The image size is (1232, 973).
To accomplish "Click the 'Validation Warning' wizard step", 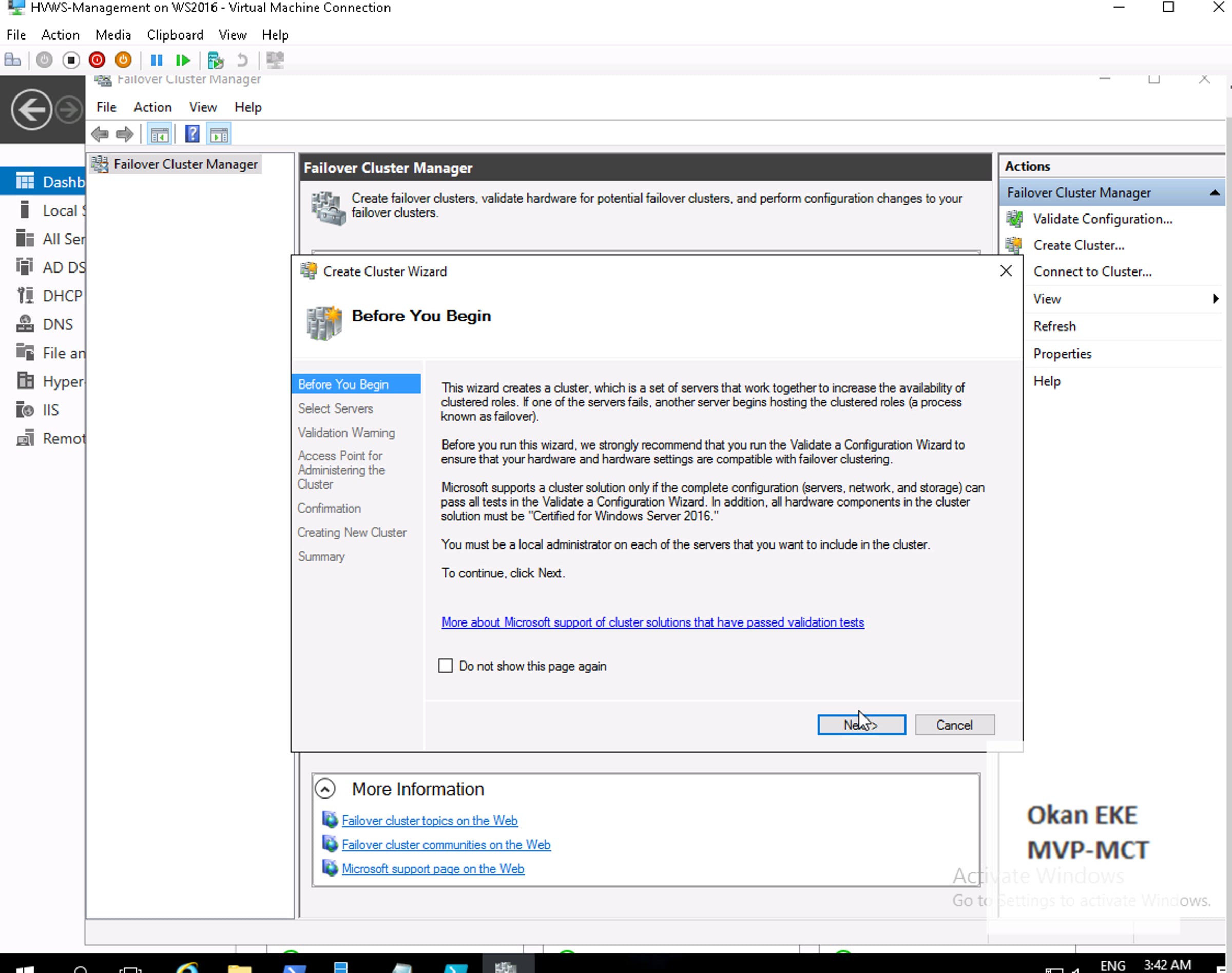I will point(346,433).
